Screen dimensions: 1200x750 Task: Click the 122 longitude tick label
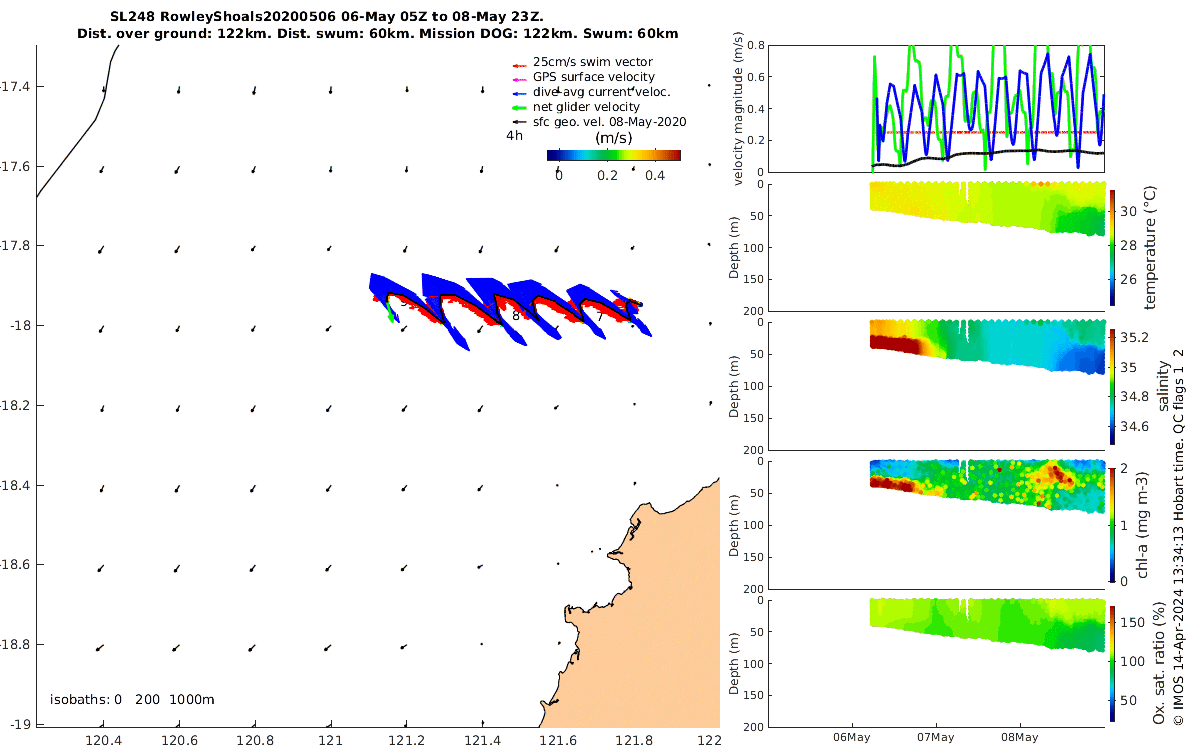tap(708, 740)
